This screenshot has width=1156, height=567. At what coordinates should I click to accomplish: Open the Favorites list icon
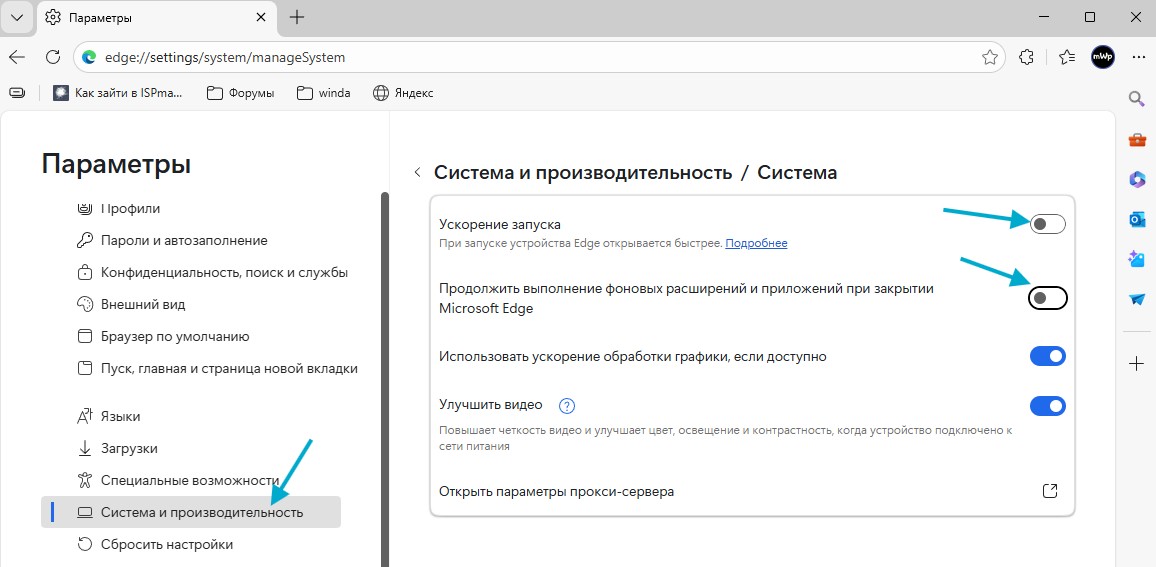click(1065, 57)
